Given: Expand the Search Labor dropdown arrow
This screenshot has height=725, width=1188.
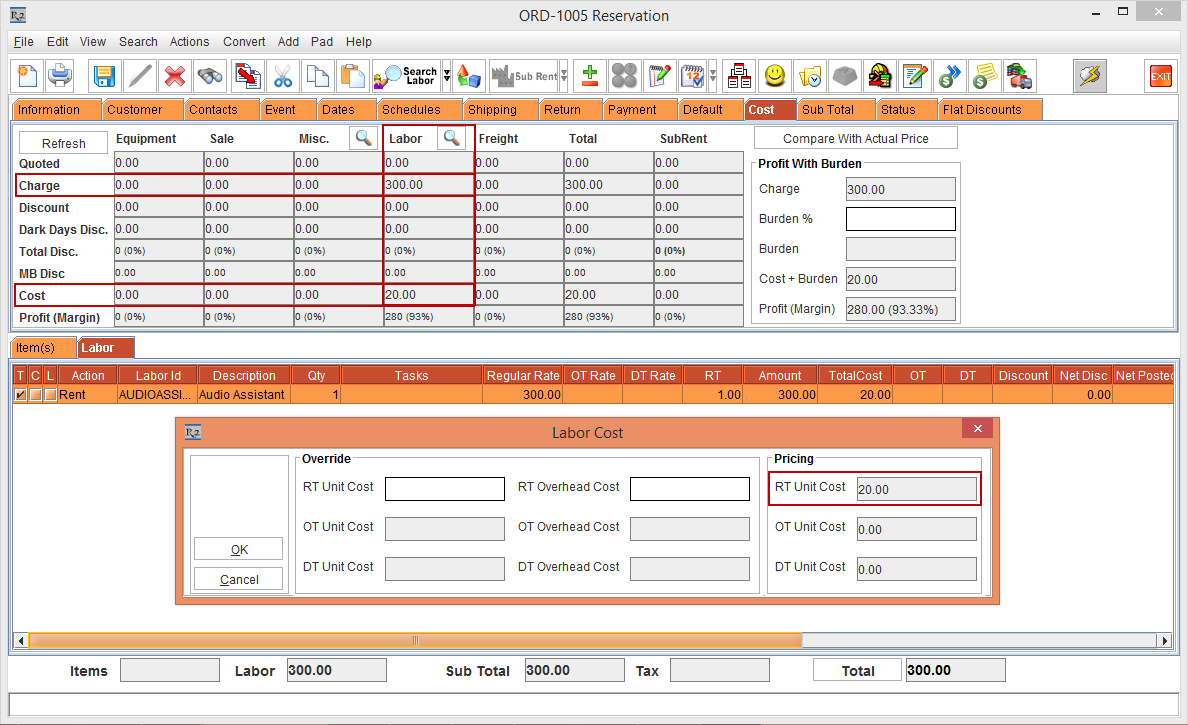Looking at the screenshot, I should click(447, 76).
